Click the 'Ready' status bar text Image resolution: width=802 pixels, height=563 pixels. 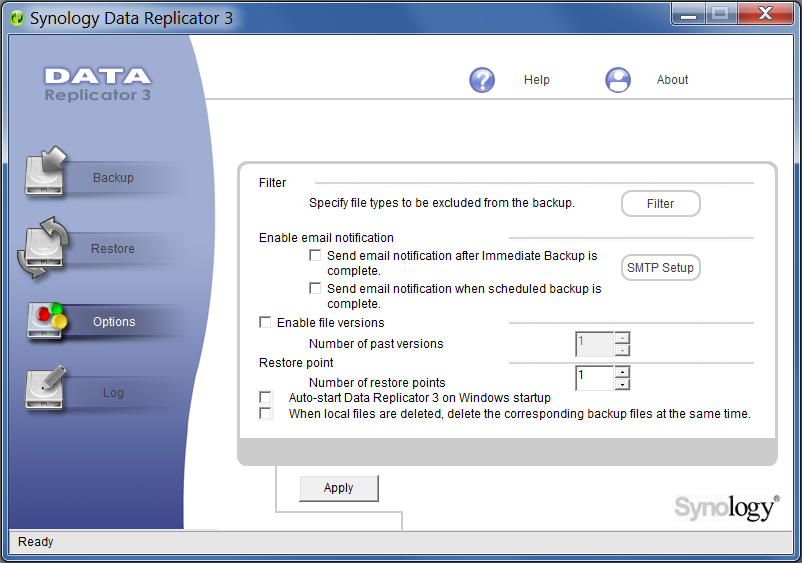[36, 542]
